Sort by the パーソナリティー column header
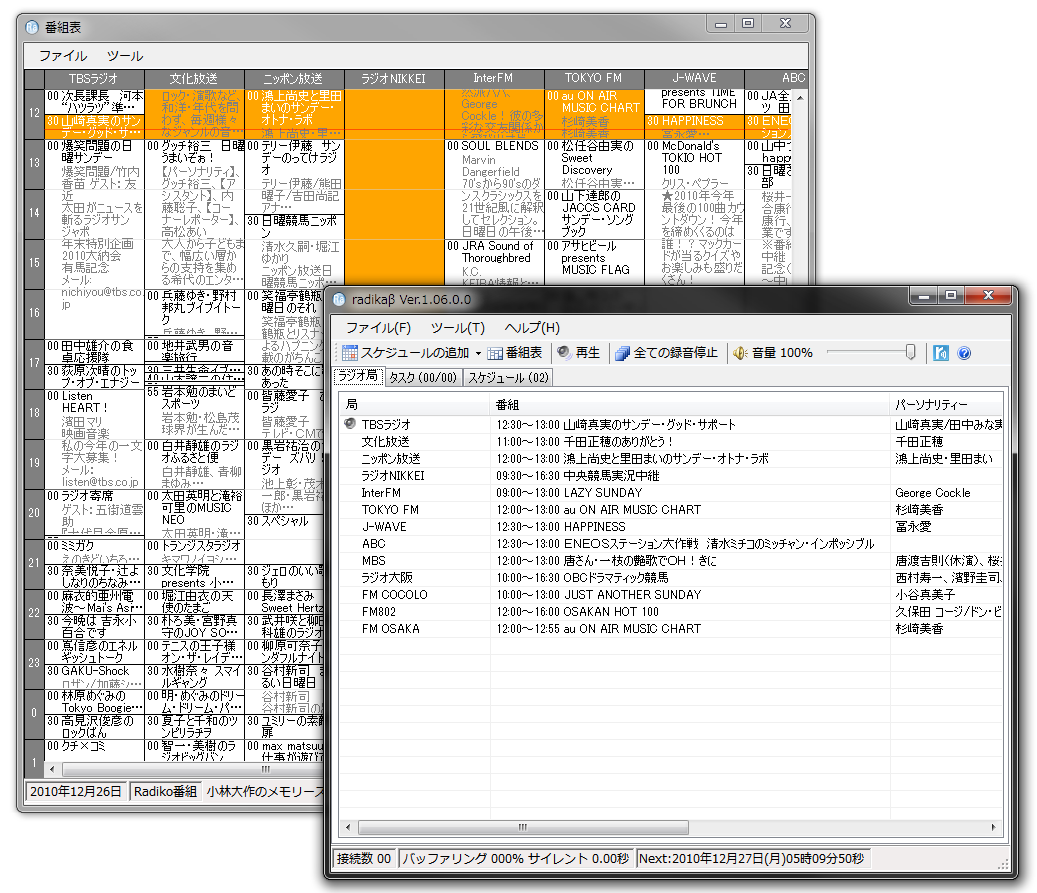The width and height of the screenshot is (1037, 893). click(x=946, y=404)
